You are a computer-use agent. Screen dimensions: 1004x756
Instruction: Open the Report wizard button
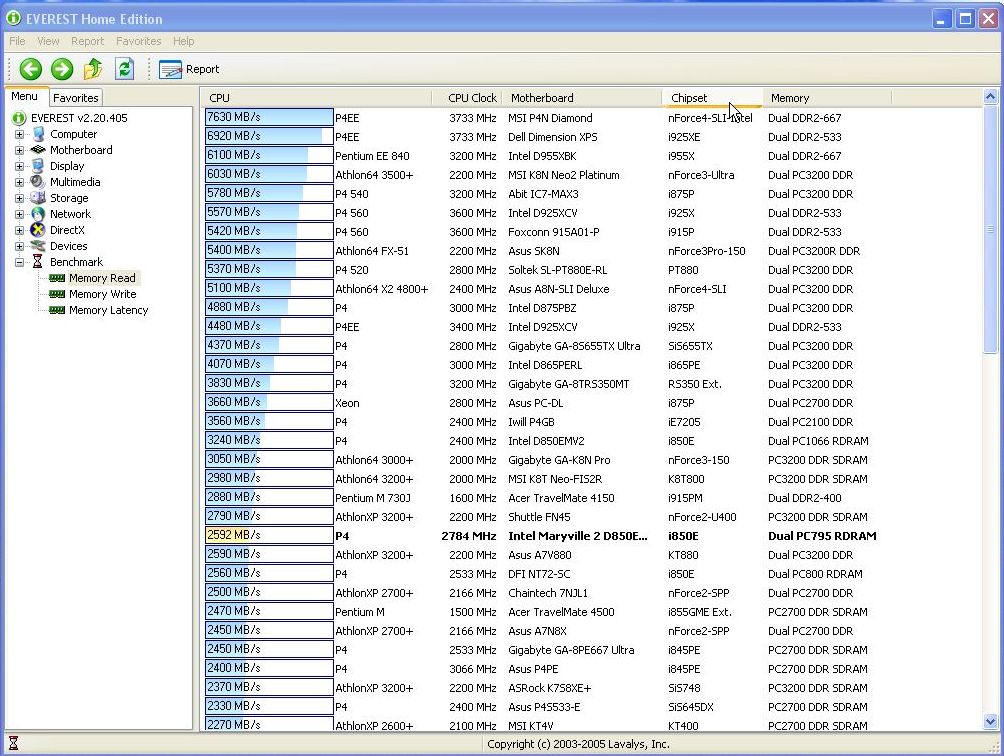pyautogui.click(x=189, y=69)
